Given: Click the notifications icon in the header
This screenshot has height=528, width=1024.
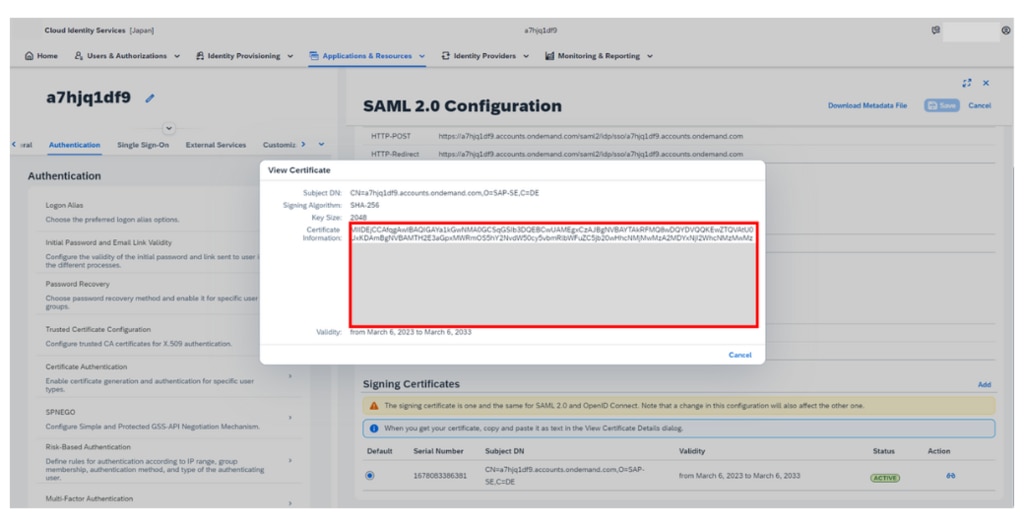Looking at the screenshot, I should 936,31.
